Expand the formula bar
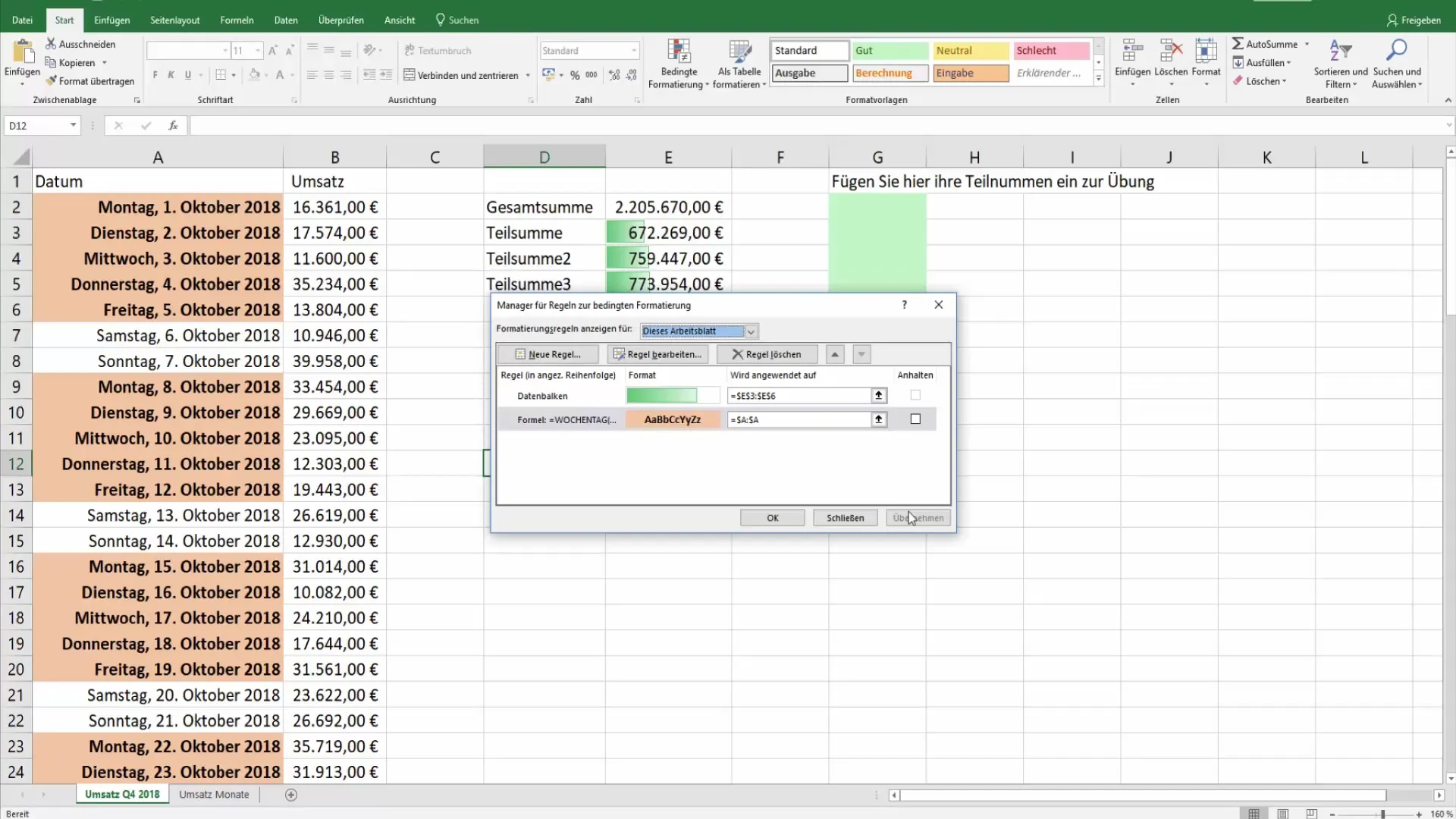This screenshot has height=819, width=1456. [1448, 126]
